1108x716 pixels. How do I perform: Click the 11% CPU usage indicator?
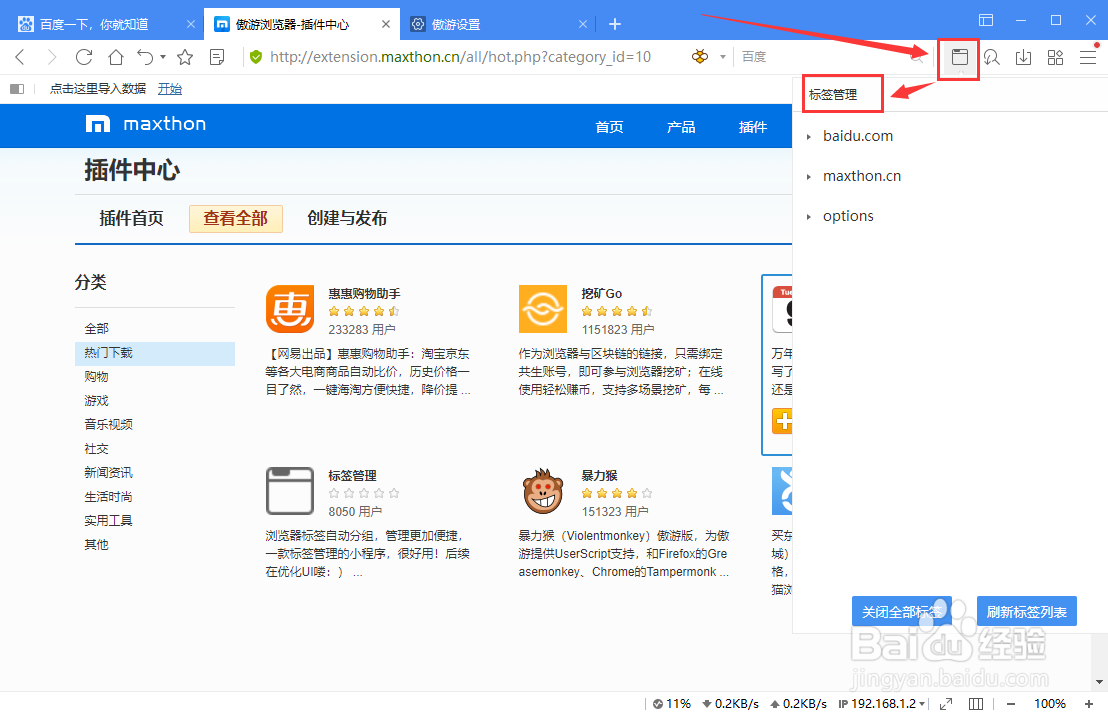click(671, 704)
